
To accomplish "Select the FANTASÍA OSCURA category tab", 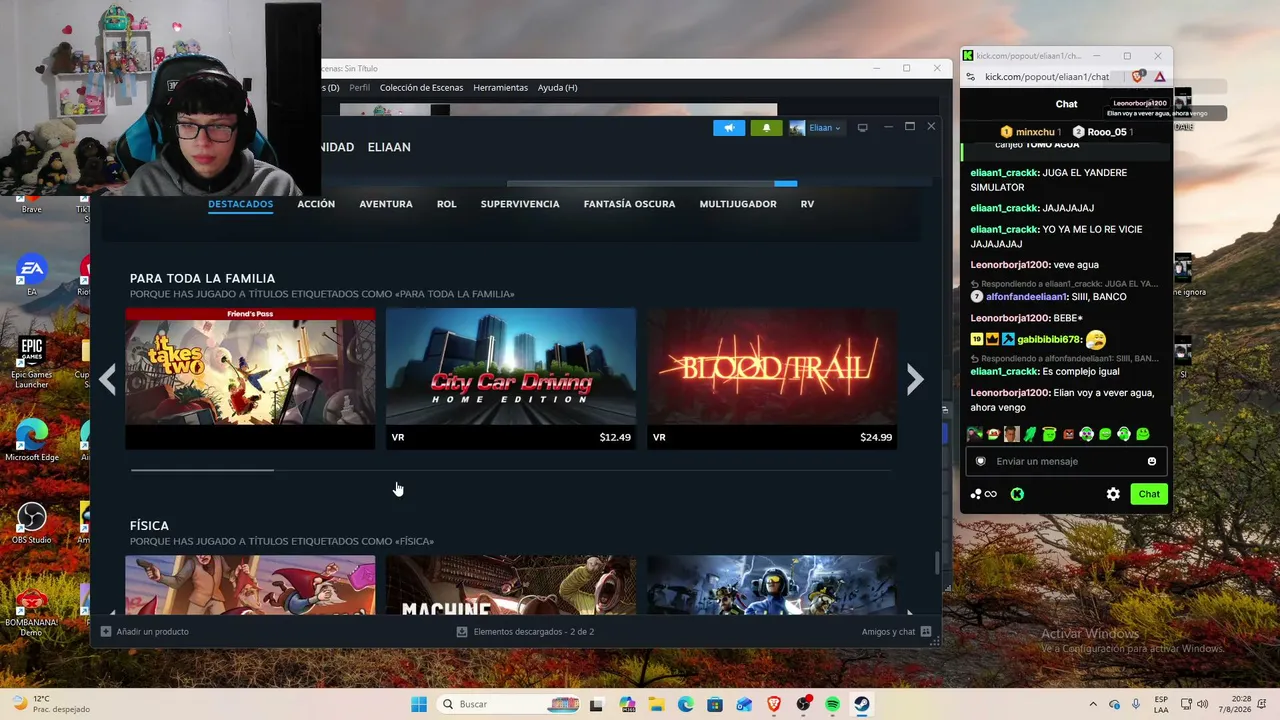I will point(629,204).
